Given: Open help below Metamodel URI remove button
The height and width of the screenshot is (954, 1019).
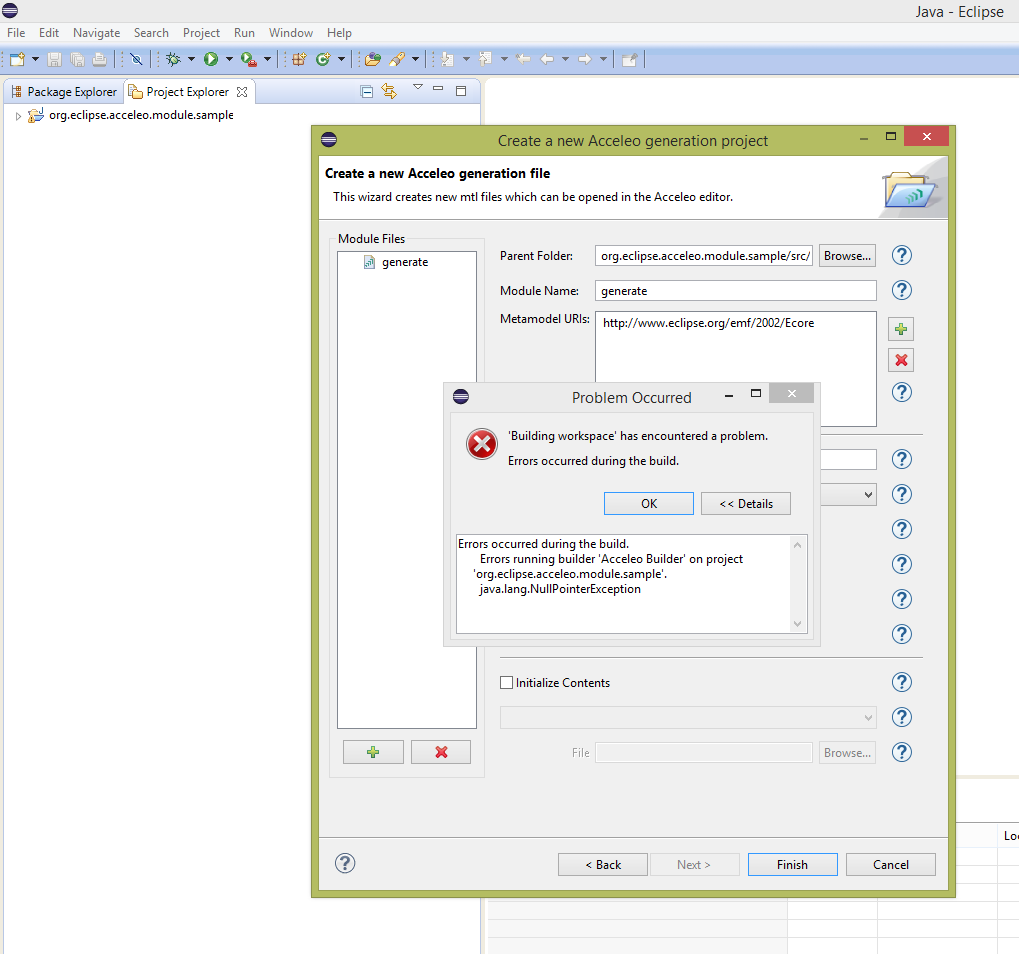Looking at the screenshot, I should click(901, 392).
